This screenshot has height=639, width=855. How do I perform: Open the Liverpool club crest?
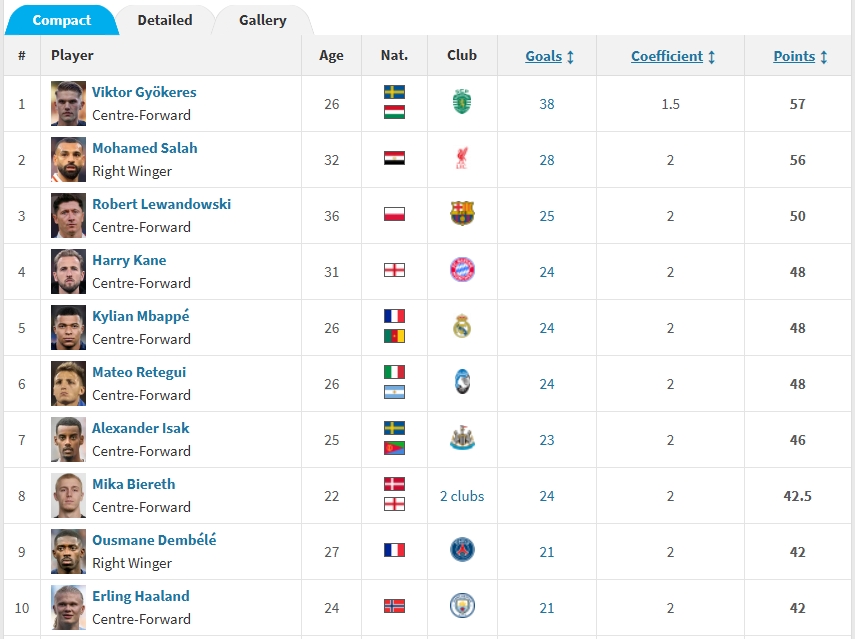click(x=462, y=158)
